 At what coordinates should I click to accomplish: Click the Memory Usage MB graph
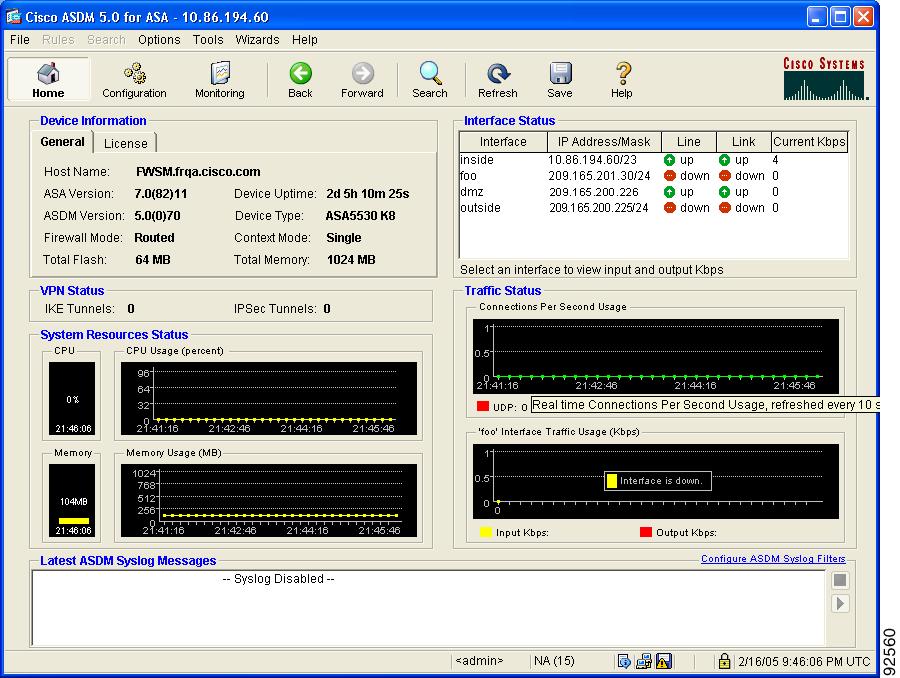click(x=269, y=501)
